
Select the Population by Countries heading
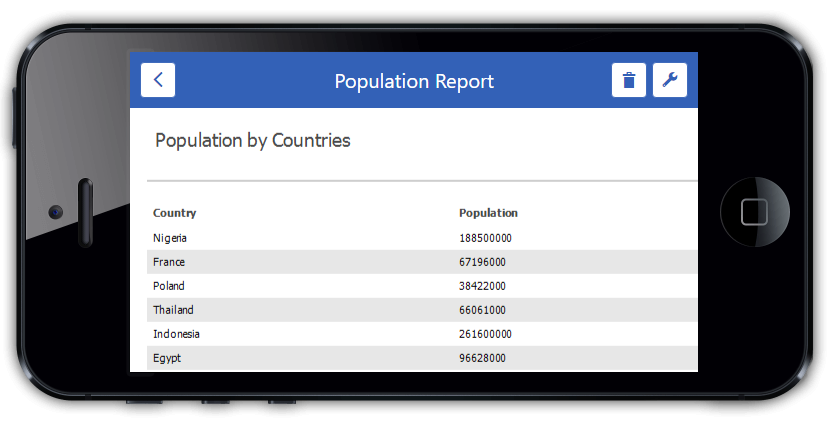click(252, 140)
